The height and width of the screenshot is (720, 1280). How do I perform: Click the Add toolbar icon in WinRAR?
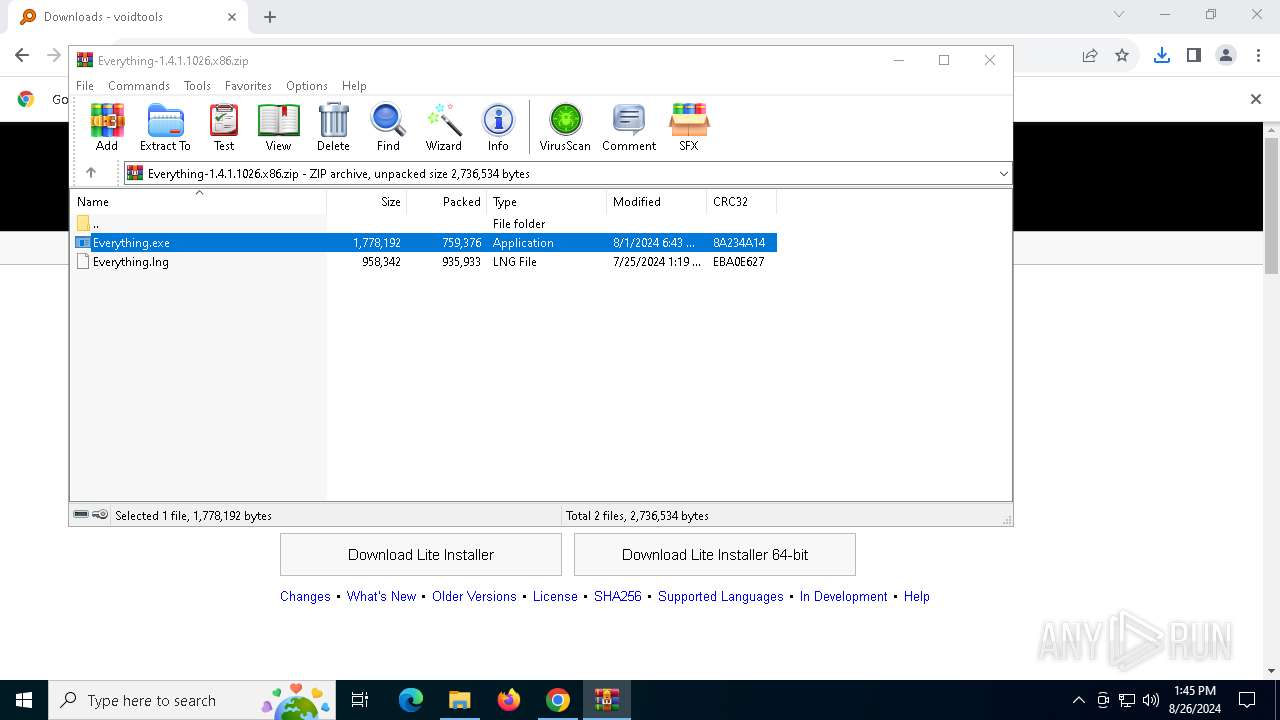[x=107, y=127]
